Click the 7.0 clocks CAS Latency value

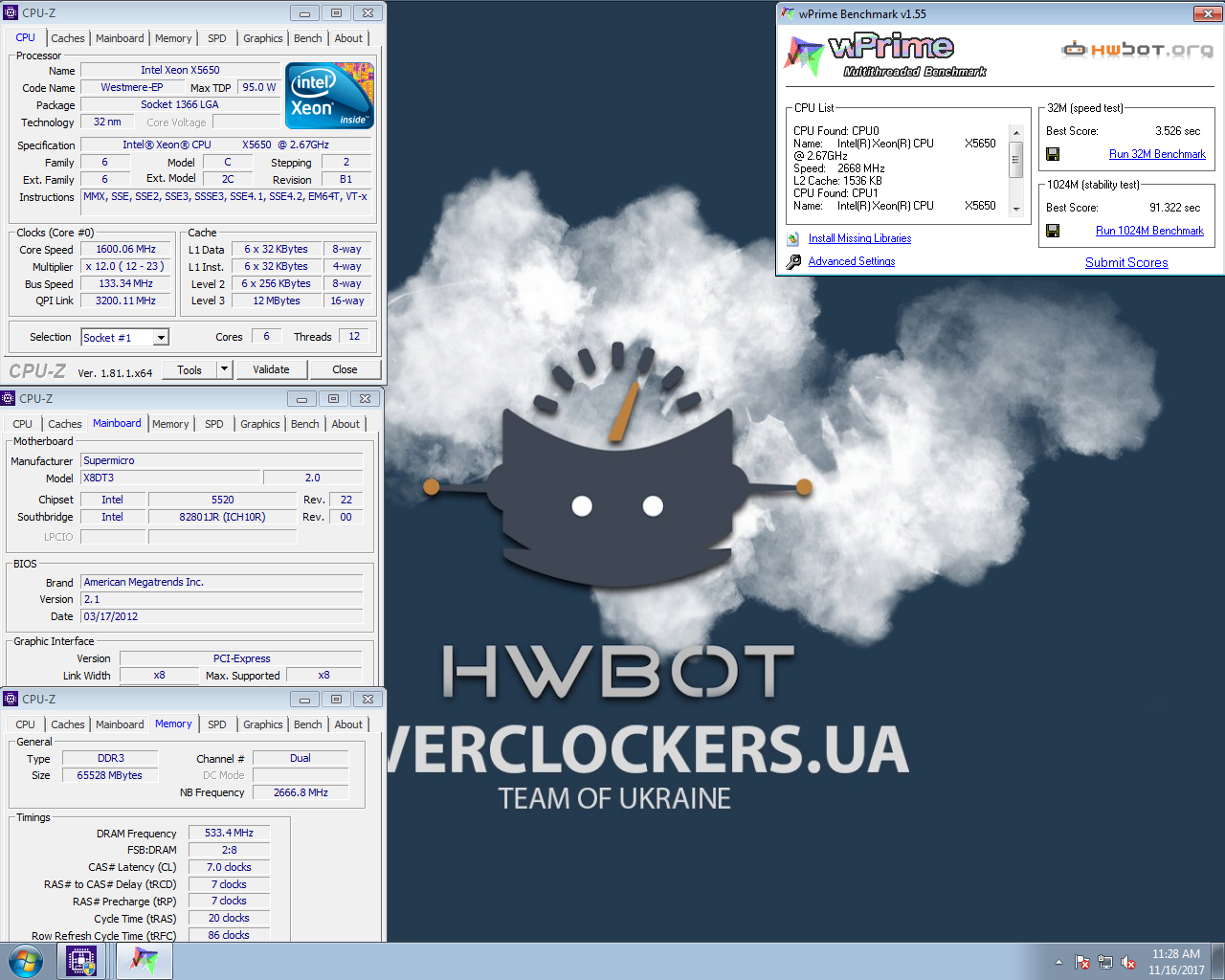229,867
